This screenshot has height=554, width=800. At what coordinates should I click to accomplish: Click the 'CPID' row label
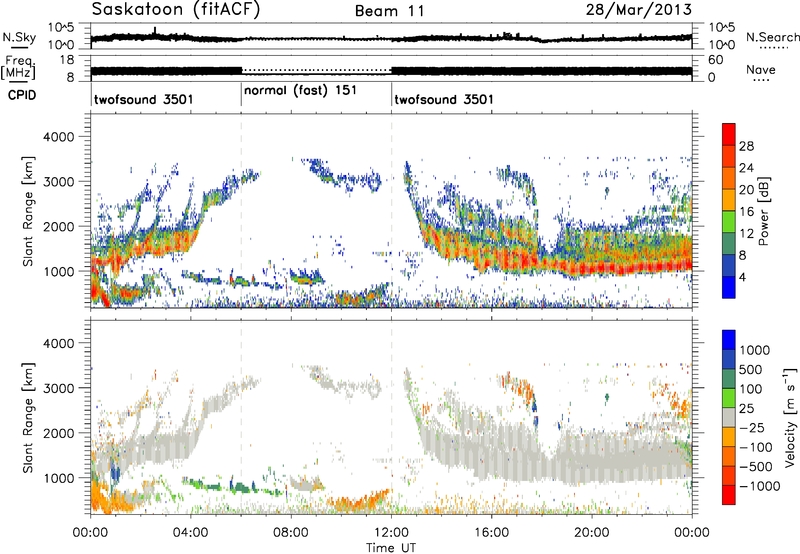pos(22,95)
